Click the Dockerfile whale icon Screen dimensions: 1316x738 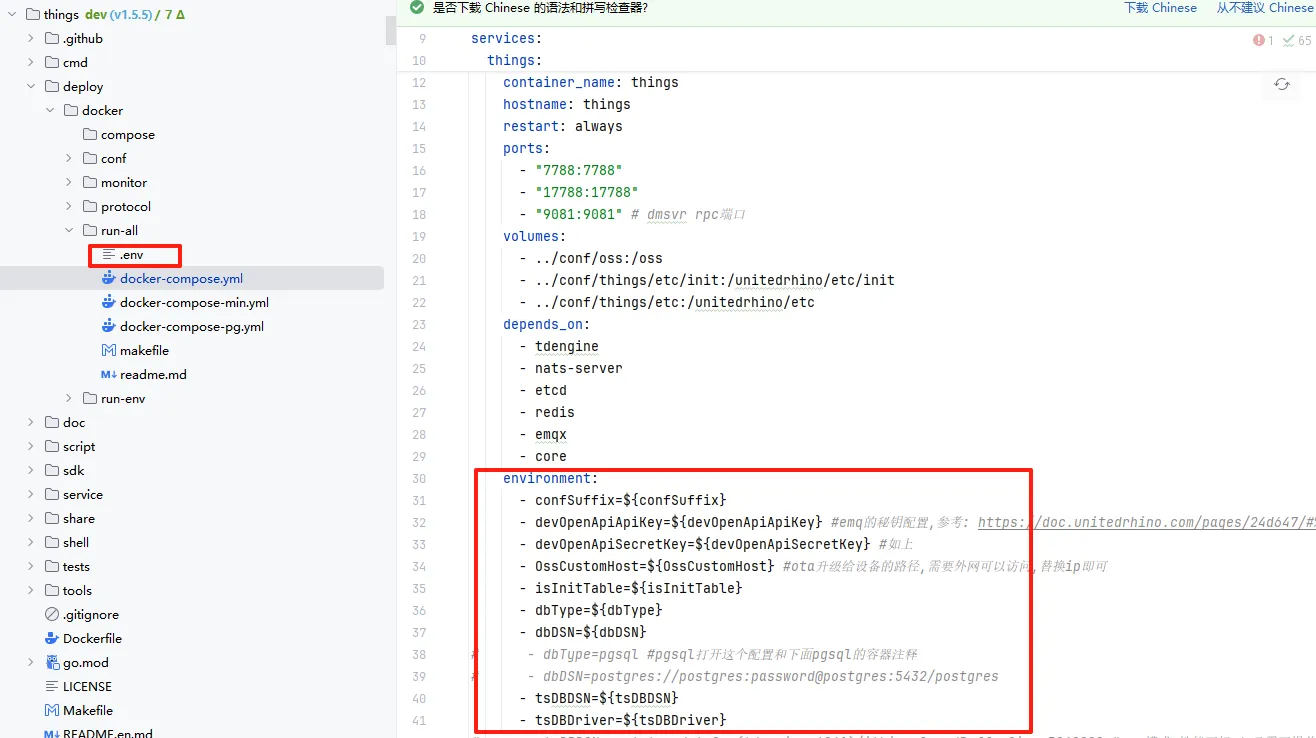[x=52, y=639]
